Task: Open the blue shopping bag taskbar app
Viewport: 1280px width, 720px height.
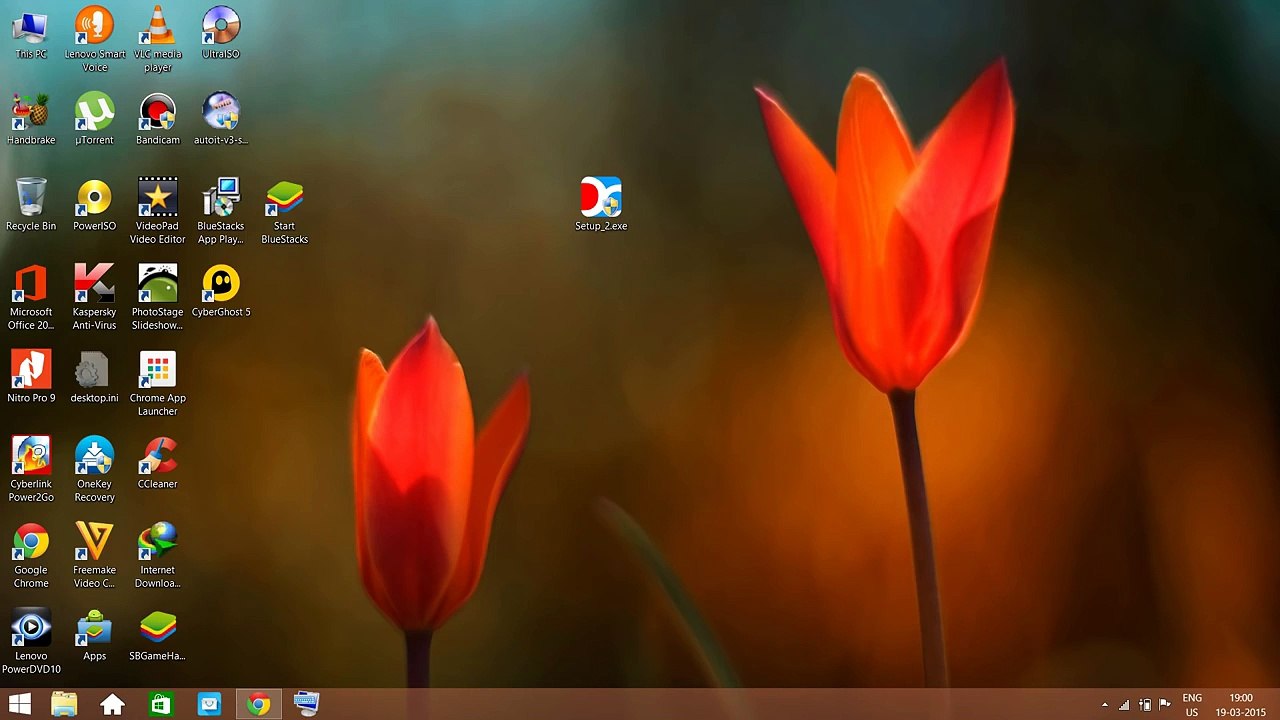Action: pyautogui.click(x=209, y=704)
